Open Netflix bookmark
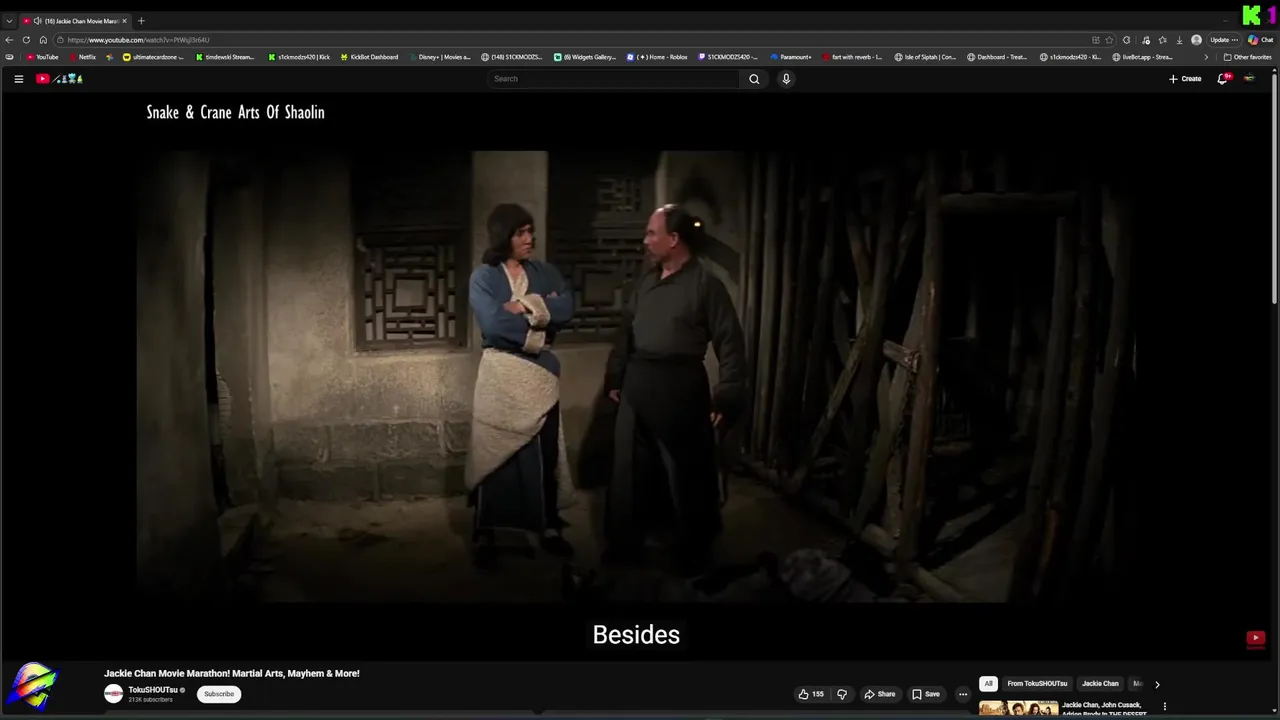1280x720 pixels. pyautogui.click(x=82, y=57)
